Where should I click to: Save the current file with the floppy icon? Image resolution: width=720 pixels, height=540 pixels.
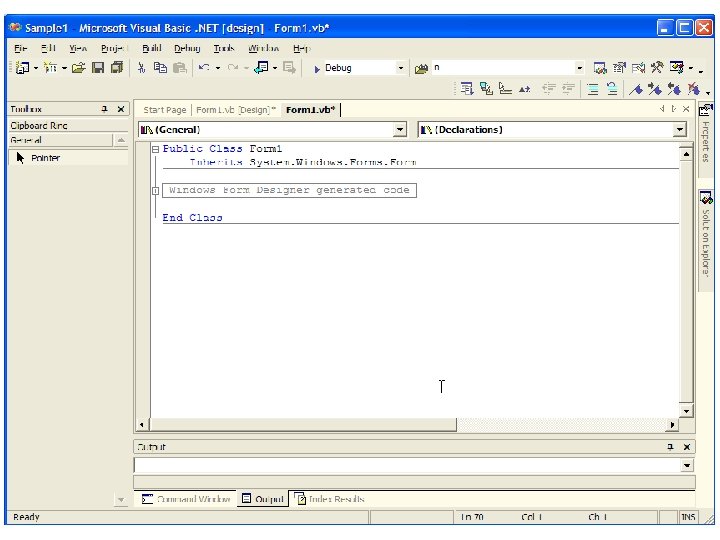(x=98, y=68)
